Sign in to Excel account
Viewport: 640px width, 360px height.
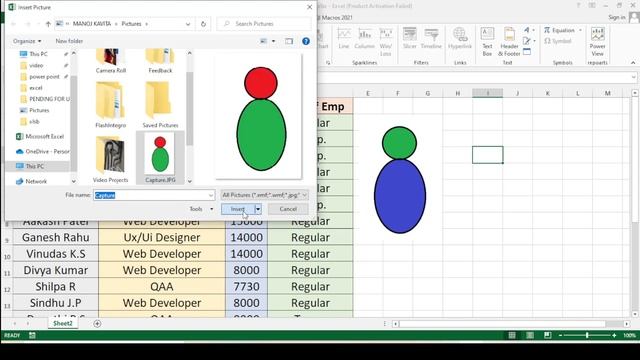[617, 18]
